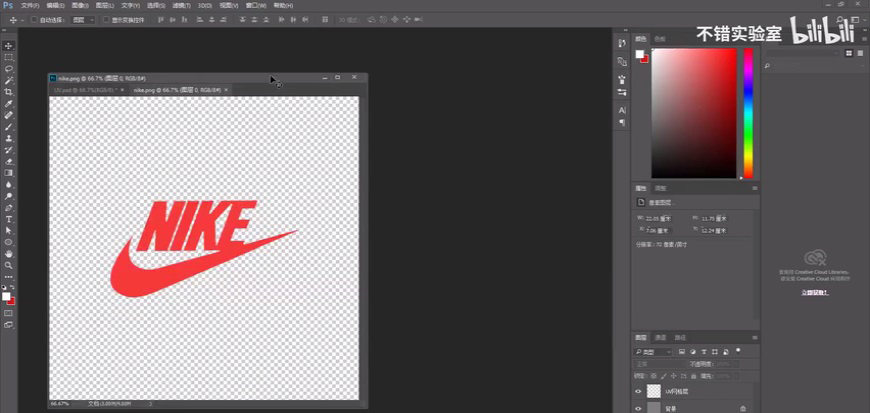870x413 pixels.
Task: Select the Lasso tool
Action: coord(9,69)
